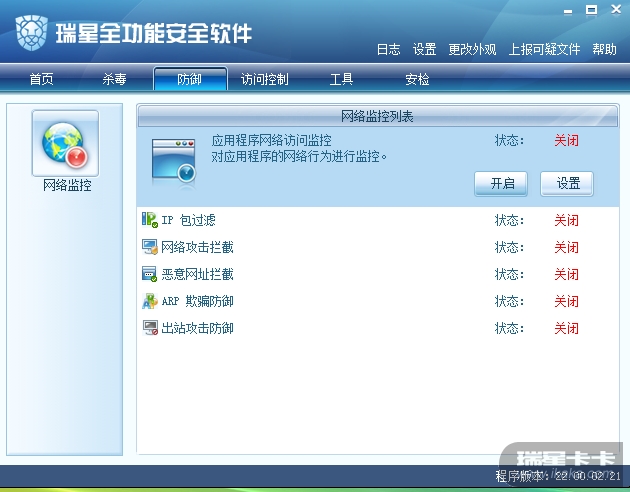Viewport: 630px width, 492px height.
Task: Maximize the Rising security window
Action: (x=591, y=10)
